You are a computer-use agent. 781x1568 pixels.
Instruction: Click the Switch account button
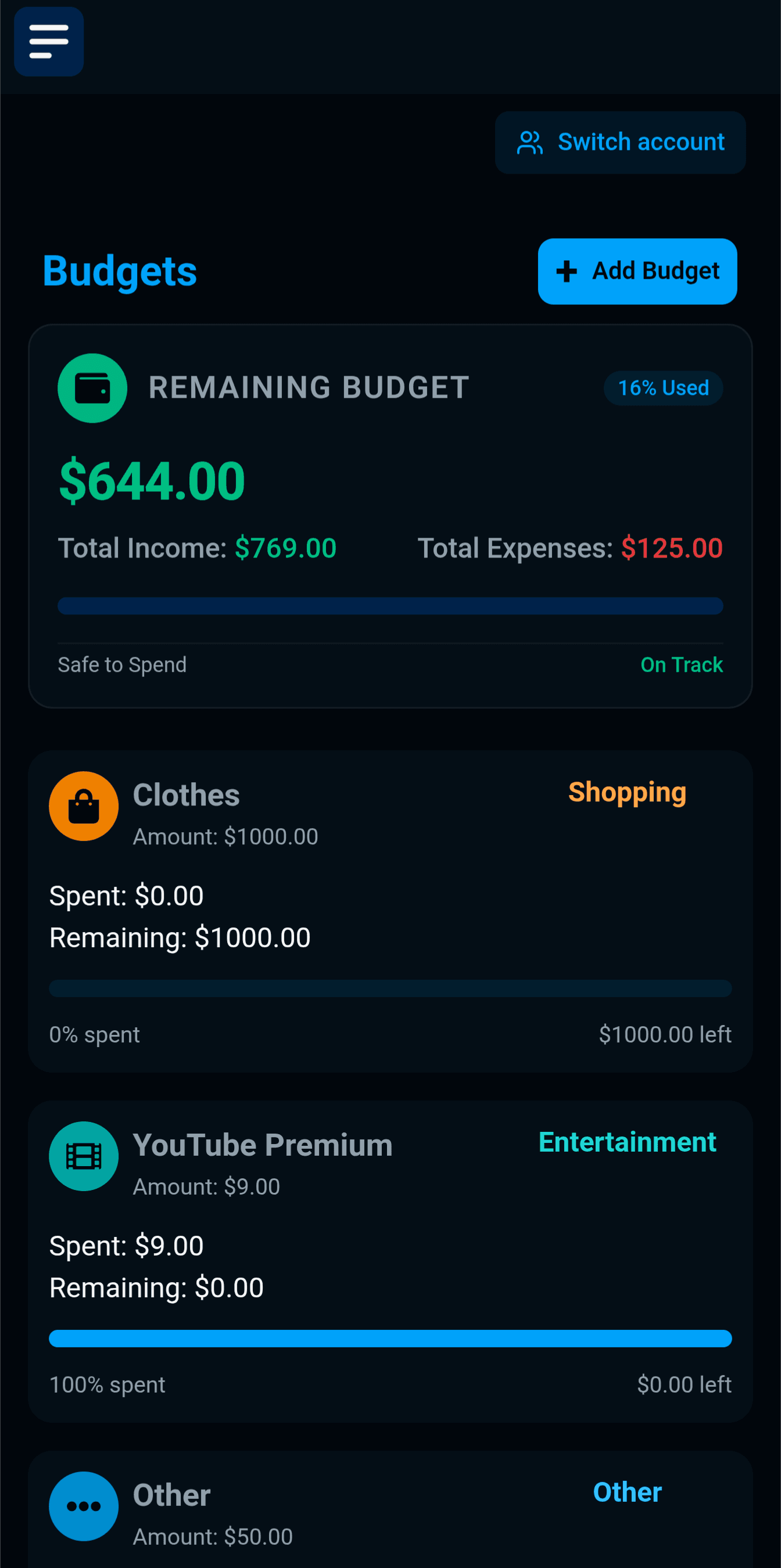pyautogui.click(x=620, y=142)
